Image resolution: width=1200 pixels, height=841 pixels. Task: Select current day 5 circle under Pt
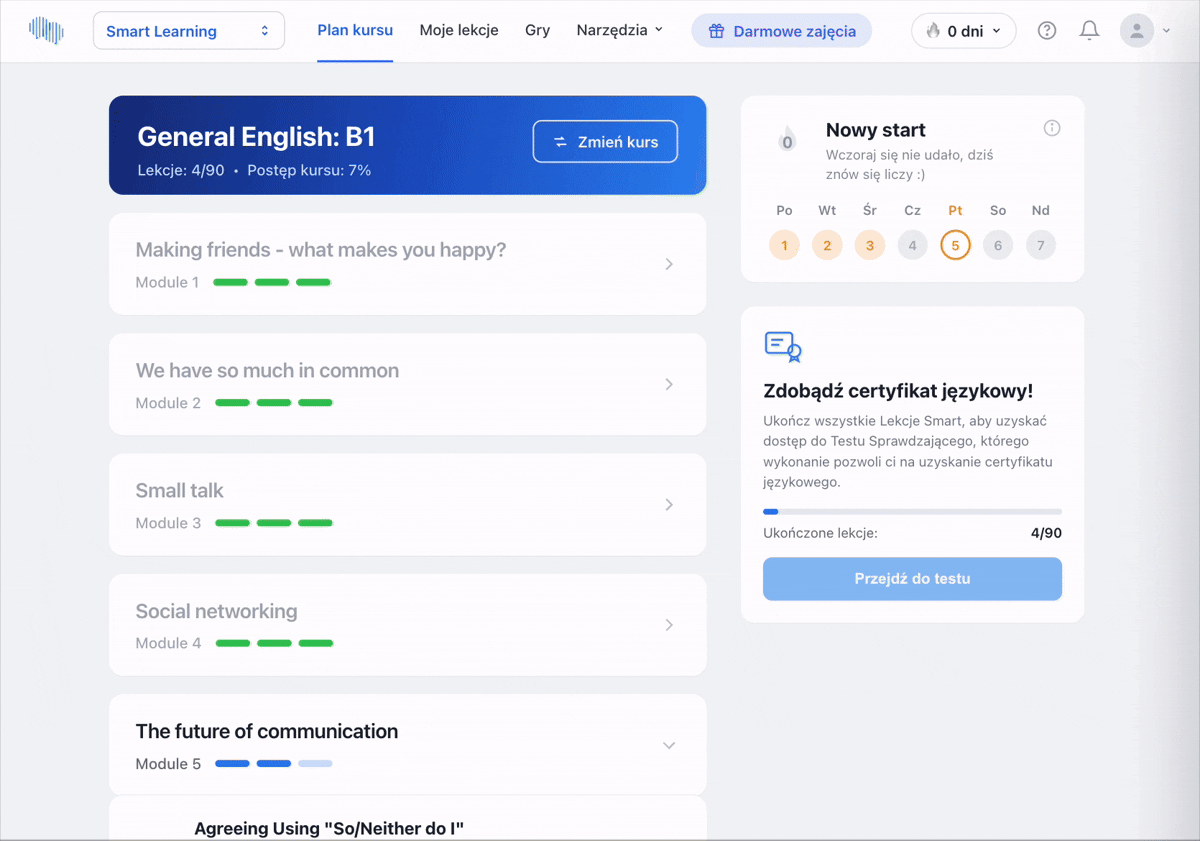[x=955, y=245]
